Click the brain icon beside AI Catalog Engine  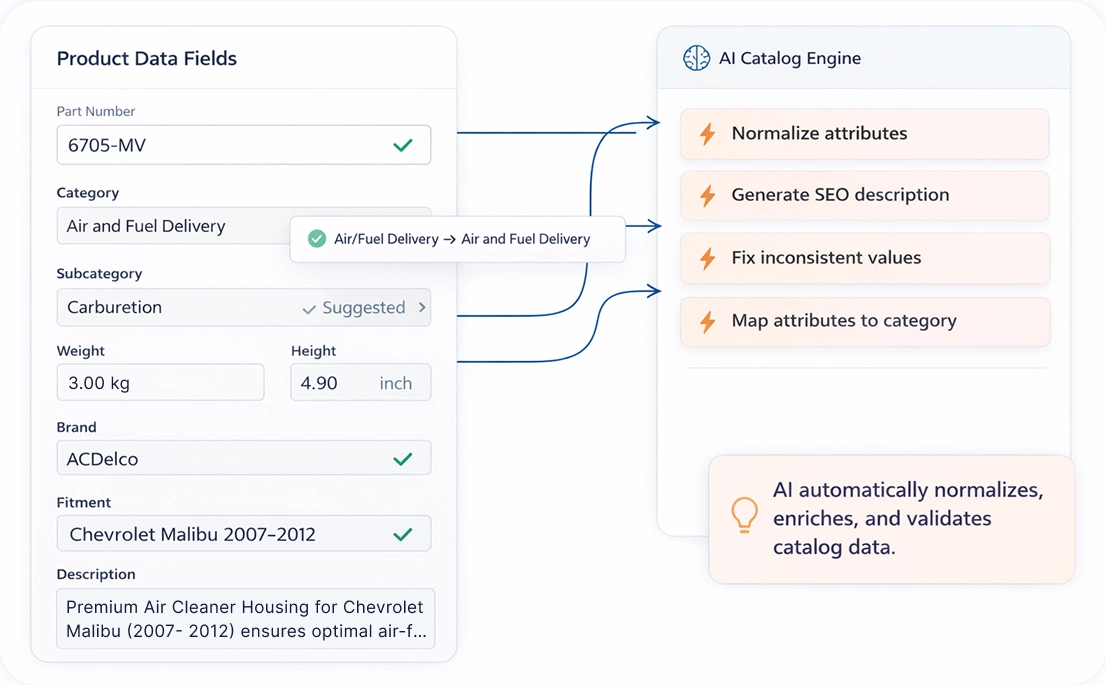pos(696,58)
